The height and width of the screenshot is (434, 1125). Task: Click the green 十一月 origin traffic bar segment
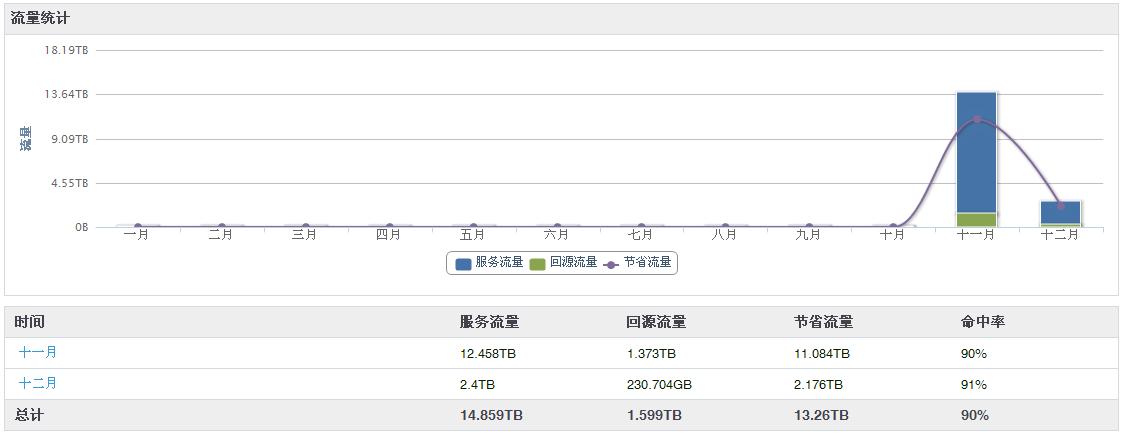pos(976,220)
